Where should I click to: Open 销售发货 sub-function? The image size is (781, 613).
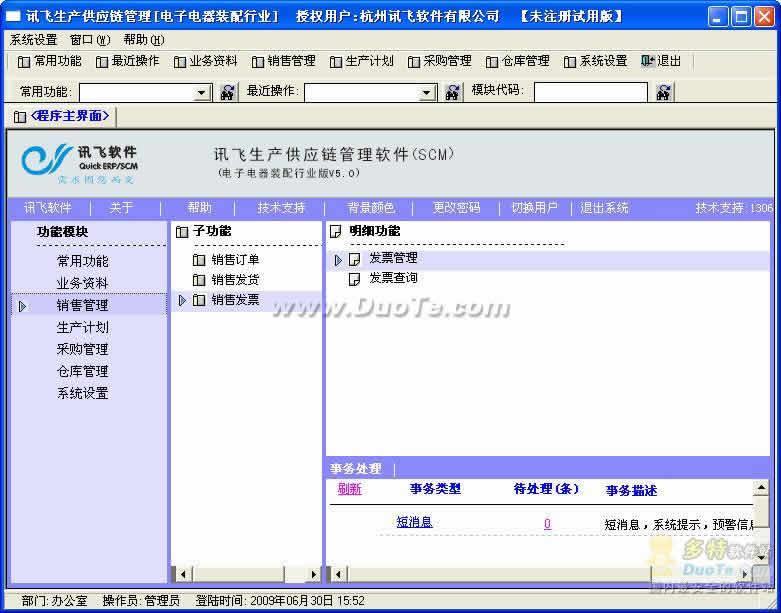pyautogui.click(x=235, y=279)
